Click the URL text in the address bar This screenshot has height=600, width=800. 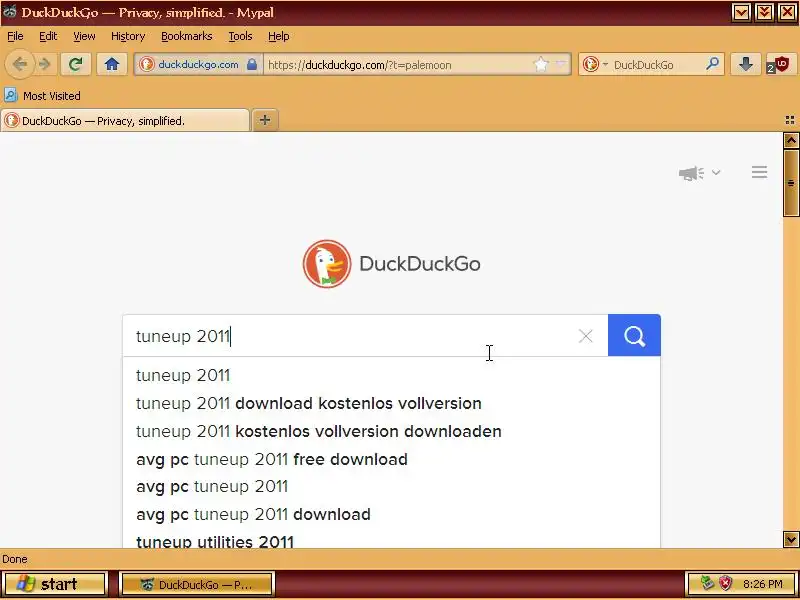(x=359, y=65)
